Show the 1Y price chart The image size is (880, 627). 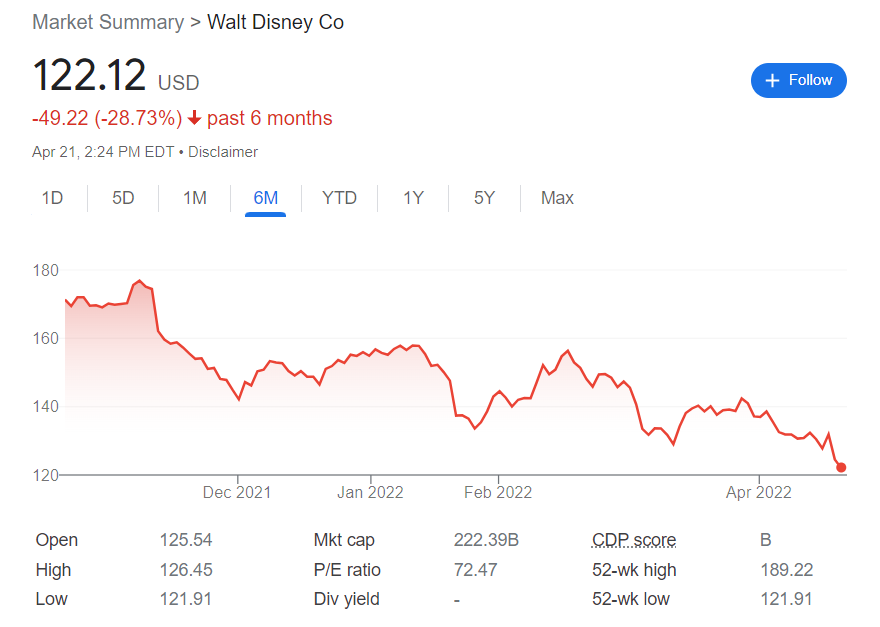413,198
